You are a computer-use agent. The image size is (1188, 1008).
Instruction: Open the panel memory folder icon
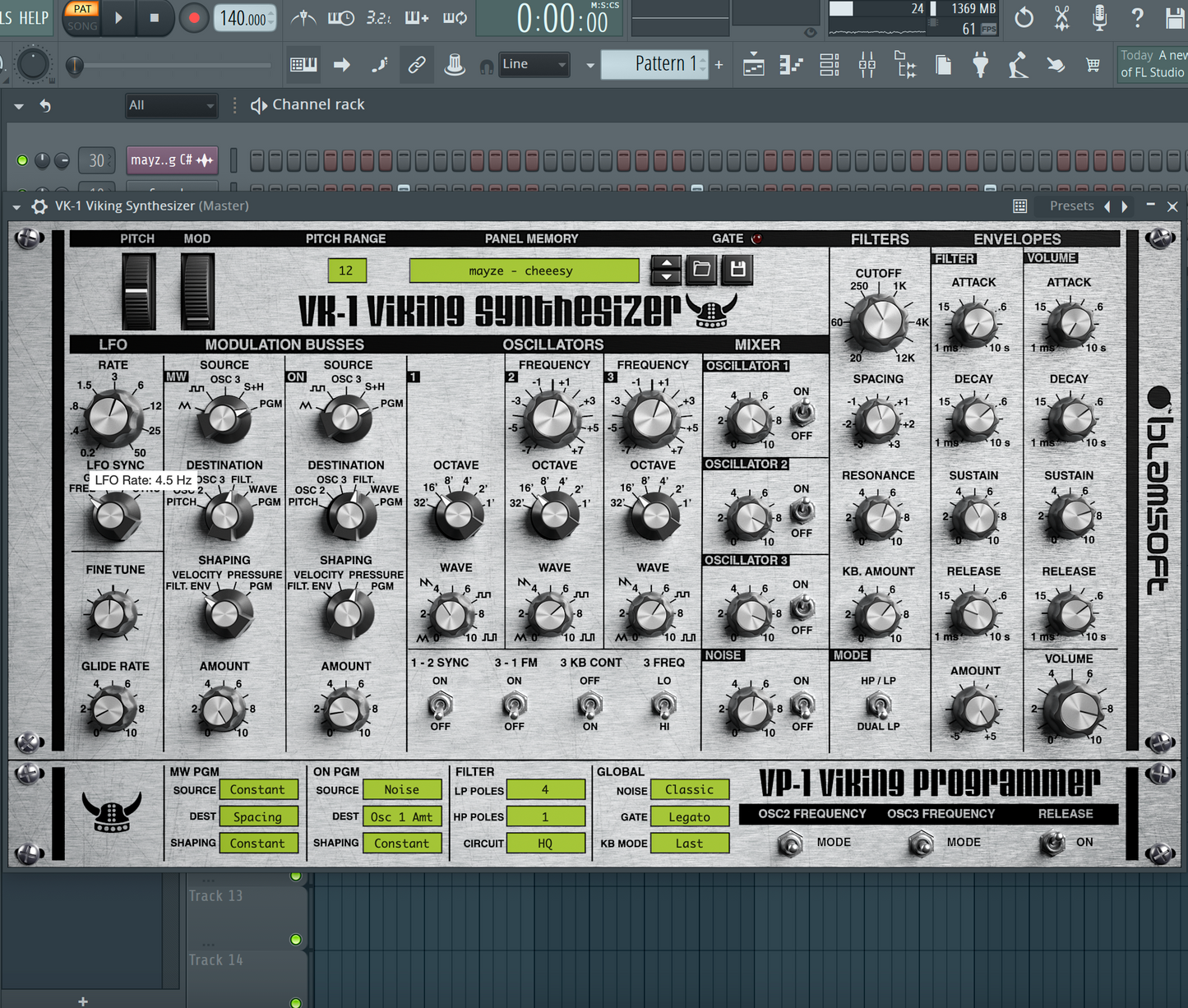(701, 270)
